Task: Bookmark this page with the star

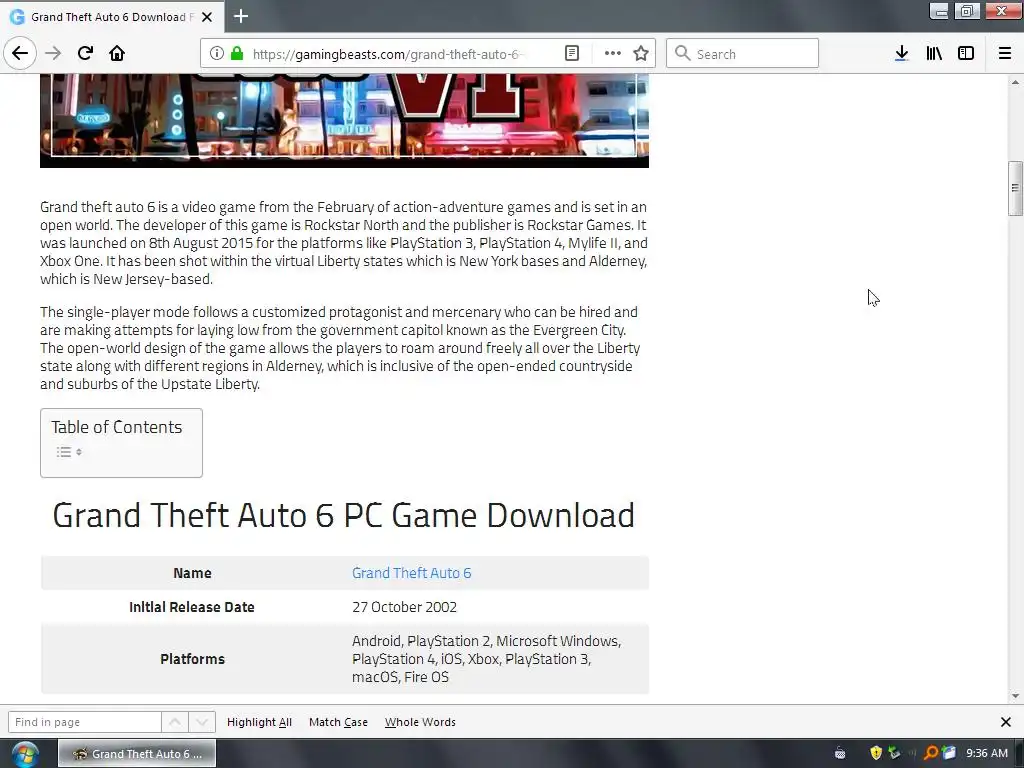Action: click(x=641, y=54)
